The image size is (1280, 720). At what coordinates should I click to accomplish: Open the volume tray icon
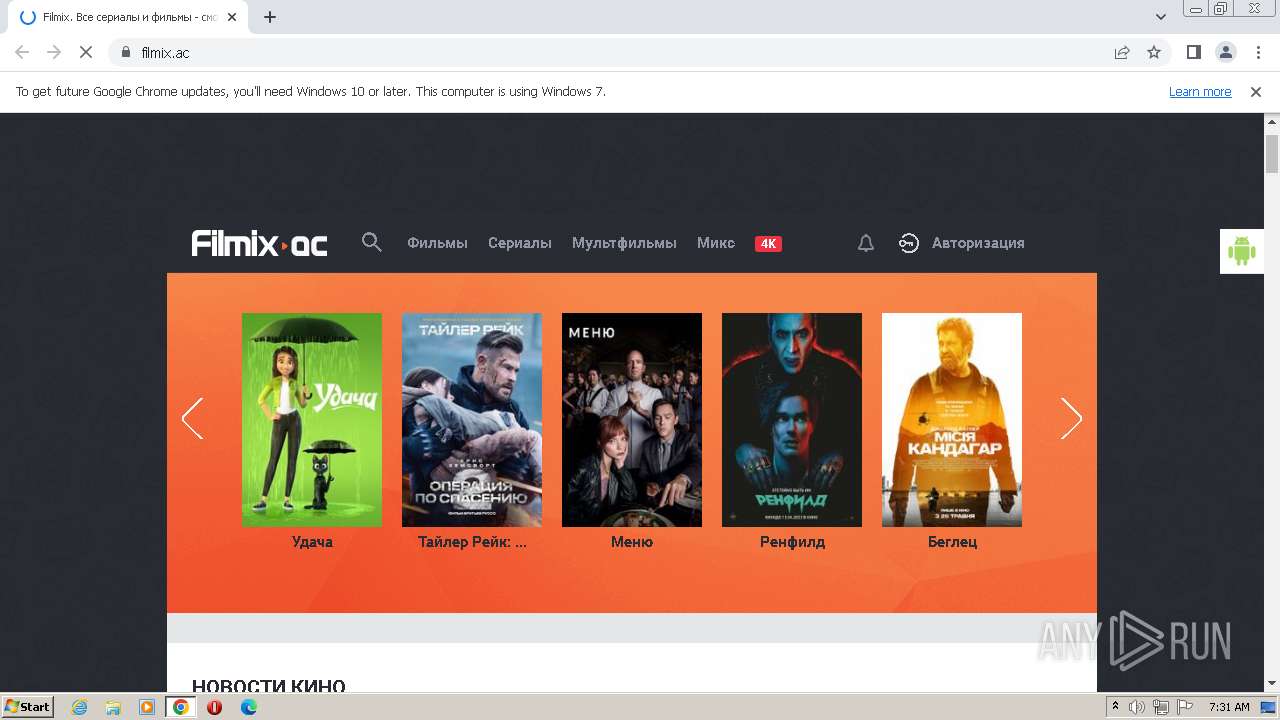1138,707
